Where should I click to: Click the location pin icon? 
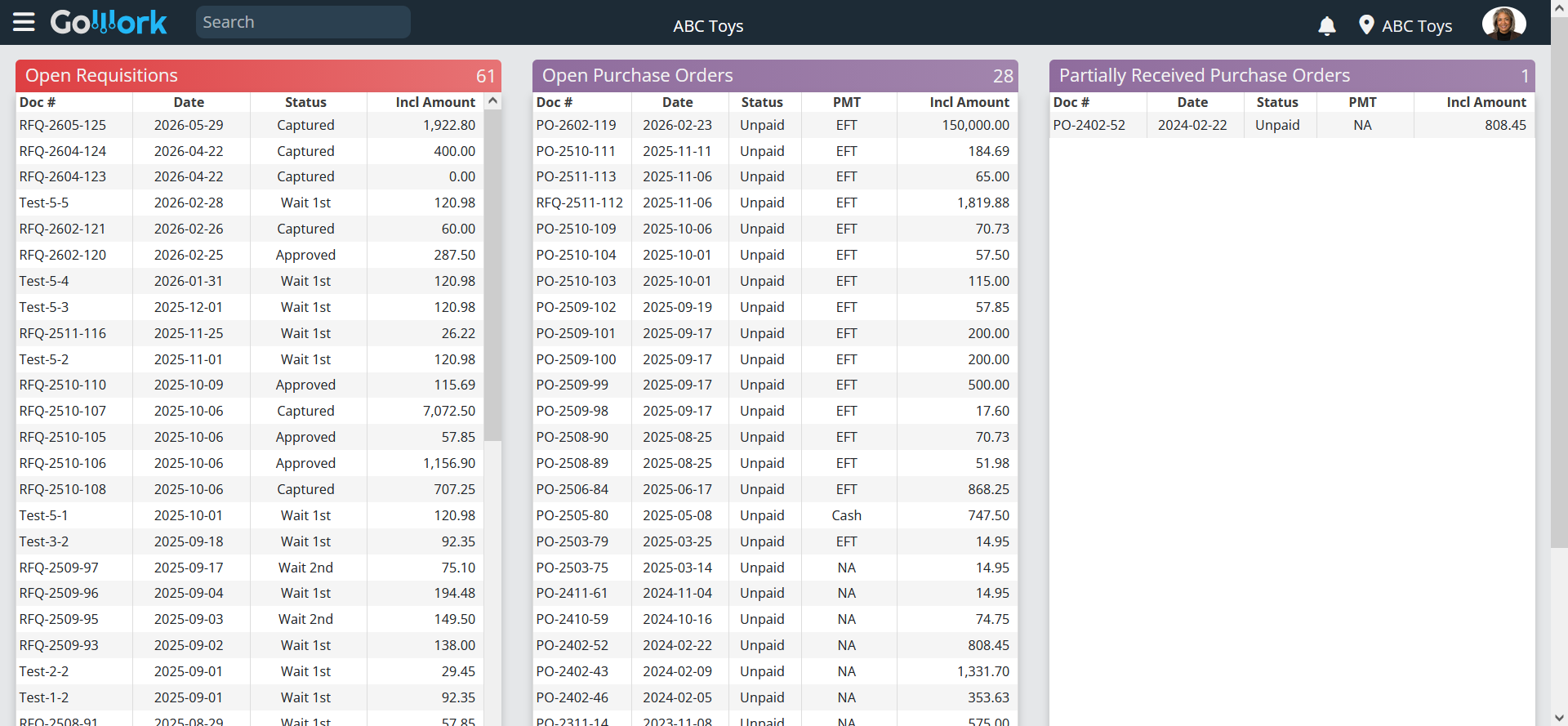point(1366,25)
